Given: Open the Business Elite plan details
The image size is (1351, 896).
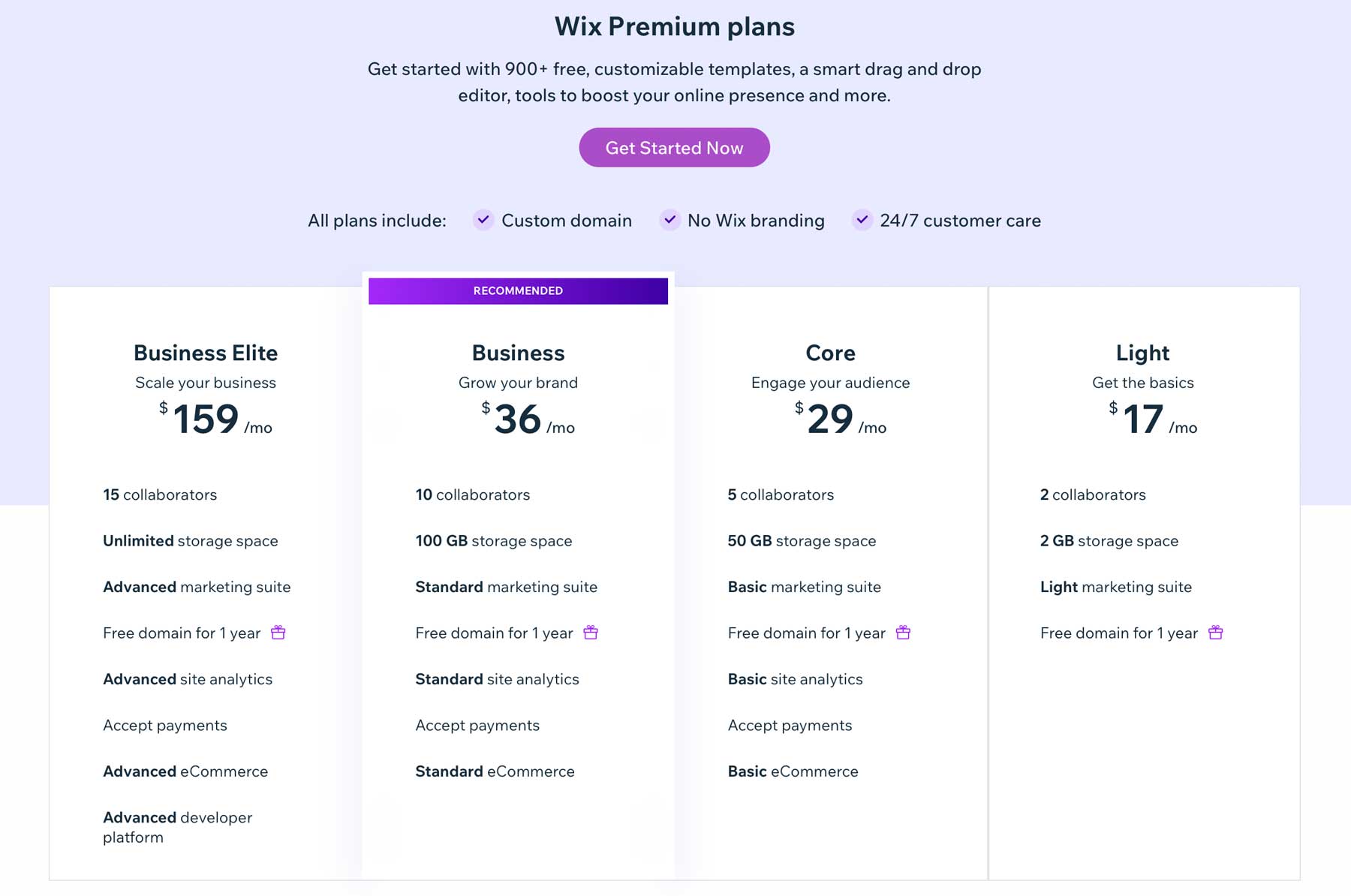Looking at the screenshot, I should coord(206,353).
